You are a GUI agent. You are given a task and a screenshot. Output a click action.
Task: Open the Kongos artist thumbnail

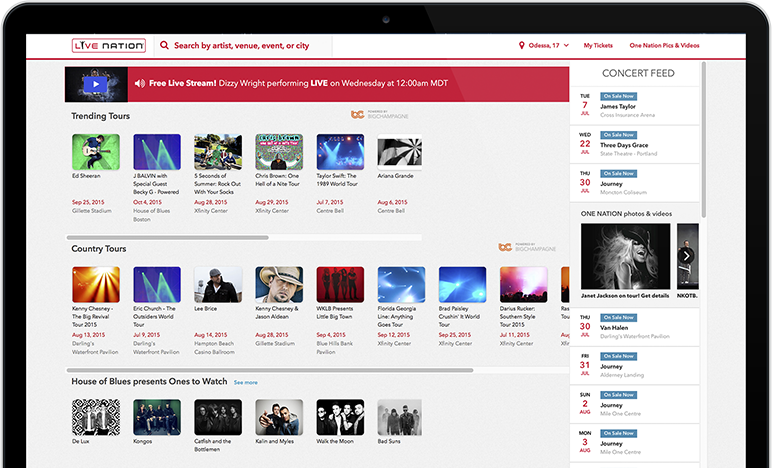[x=157, y=417]
